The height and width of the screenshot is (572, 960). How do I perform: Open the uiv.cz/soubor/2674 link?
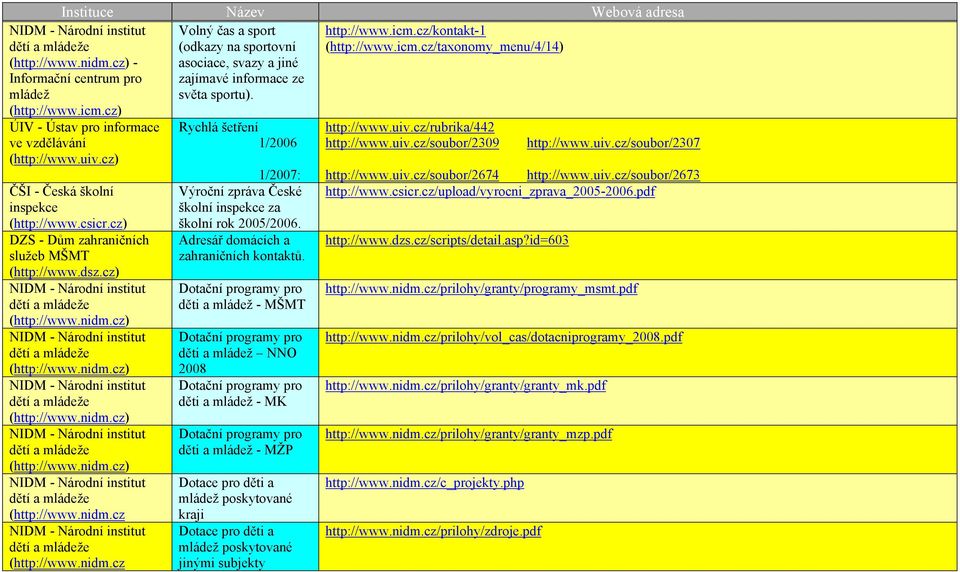(x=412, y=175)
